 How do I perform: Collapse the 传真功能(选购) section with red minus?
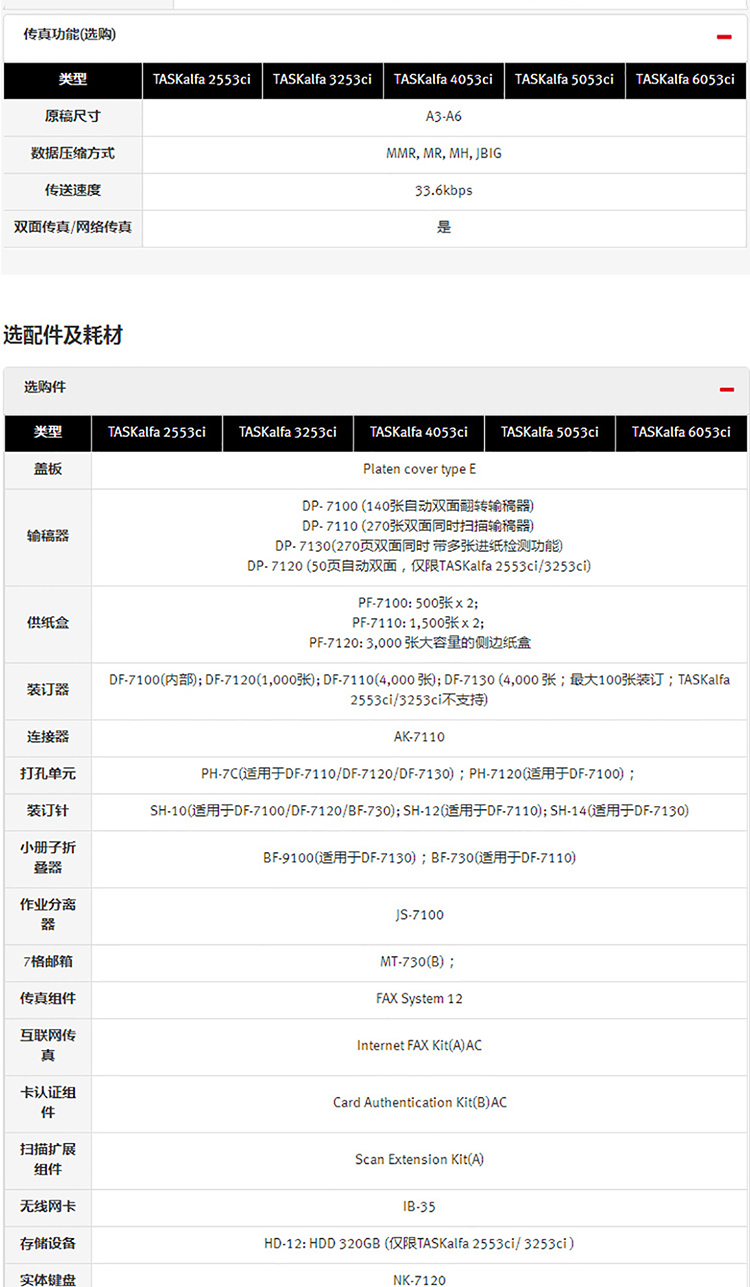pos(724,37)
